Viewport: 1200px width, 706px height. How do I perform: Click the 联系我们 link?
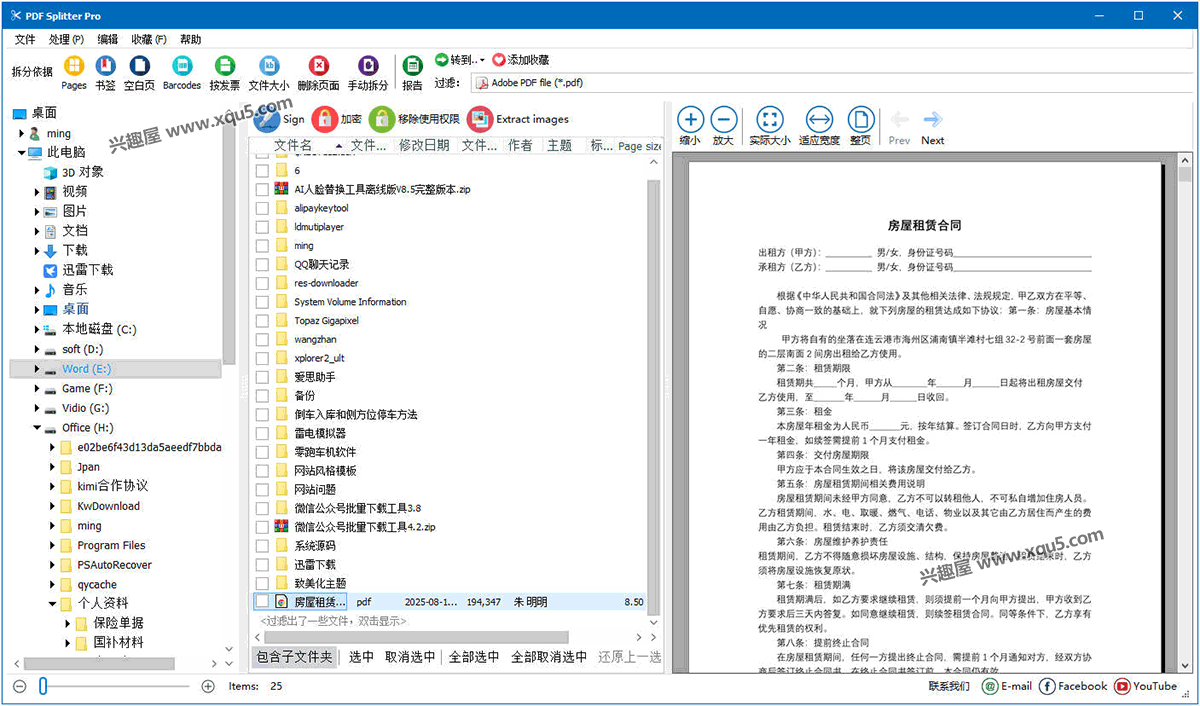[x=948, y=686]
